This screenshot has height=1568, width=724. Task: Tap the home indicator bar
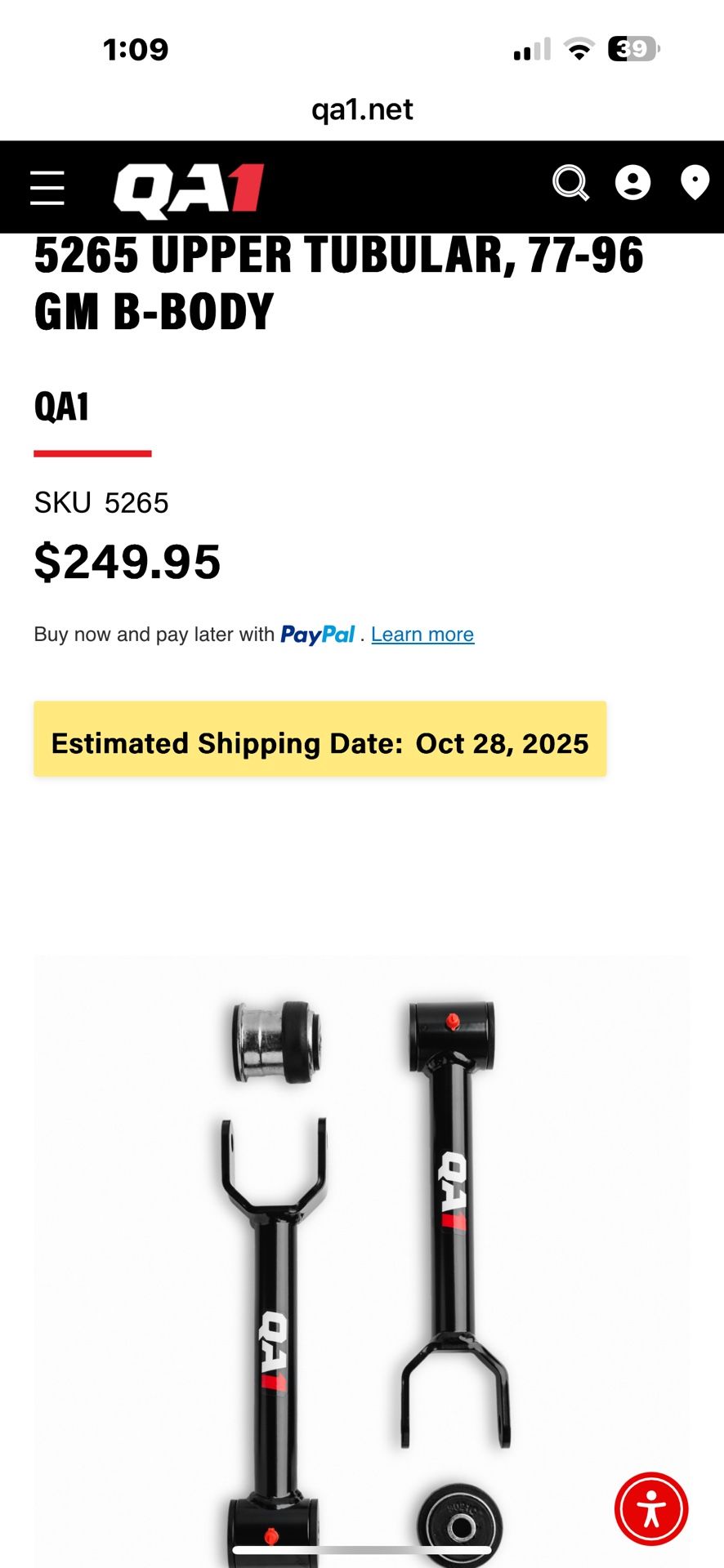(x=362, y=1549)
